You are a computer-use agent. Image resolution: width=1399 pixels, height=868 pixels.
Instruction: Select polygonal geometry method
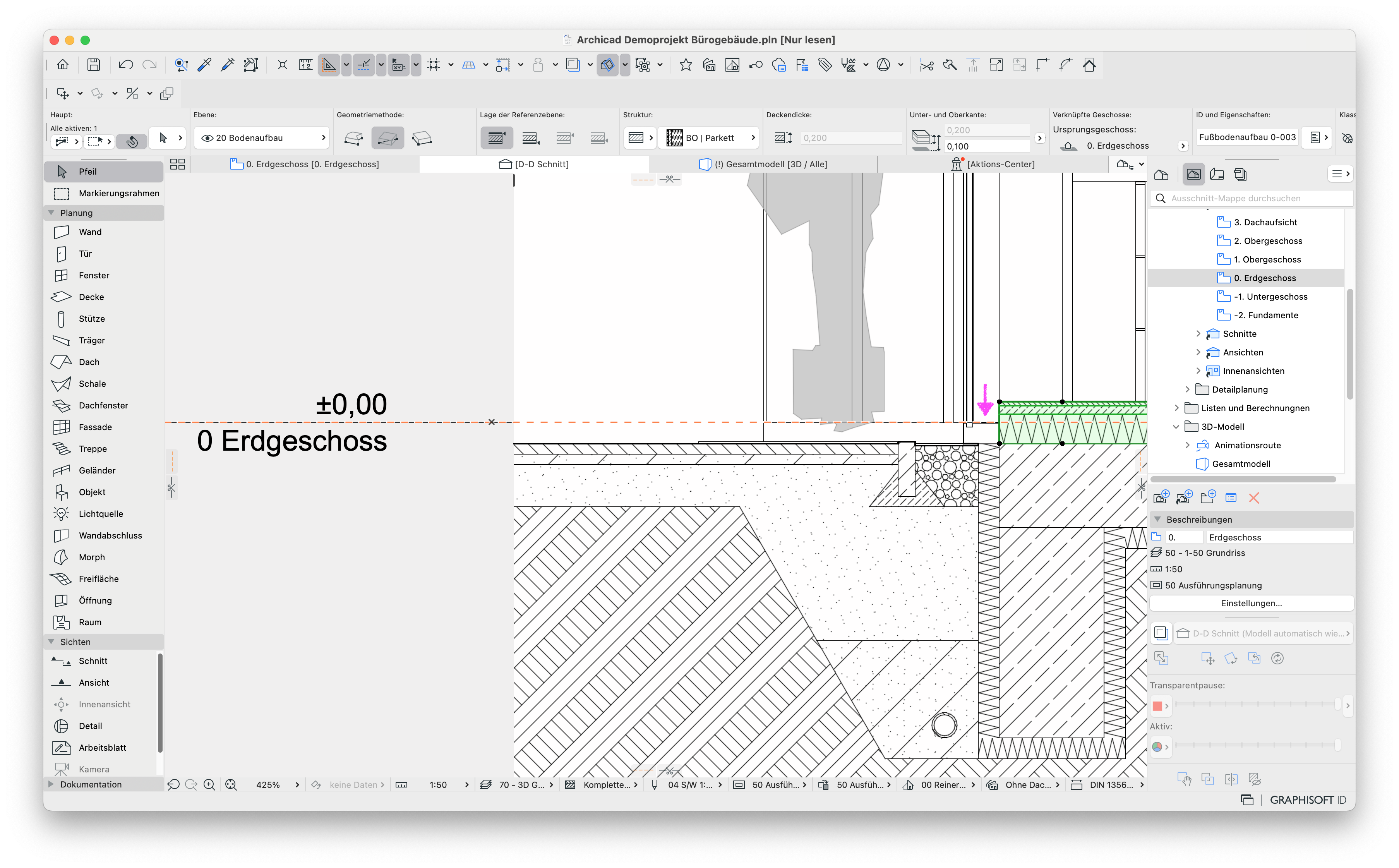[353, 138]
